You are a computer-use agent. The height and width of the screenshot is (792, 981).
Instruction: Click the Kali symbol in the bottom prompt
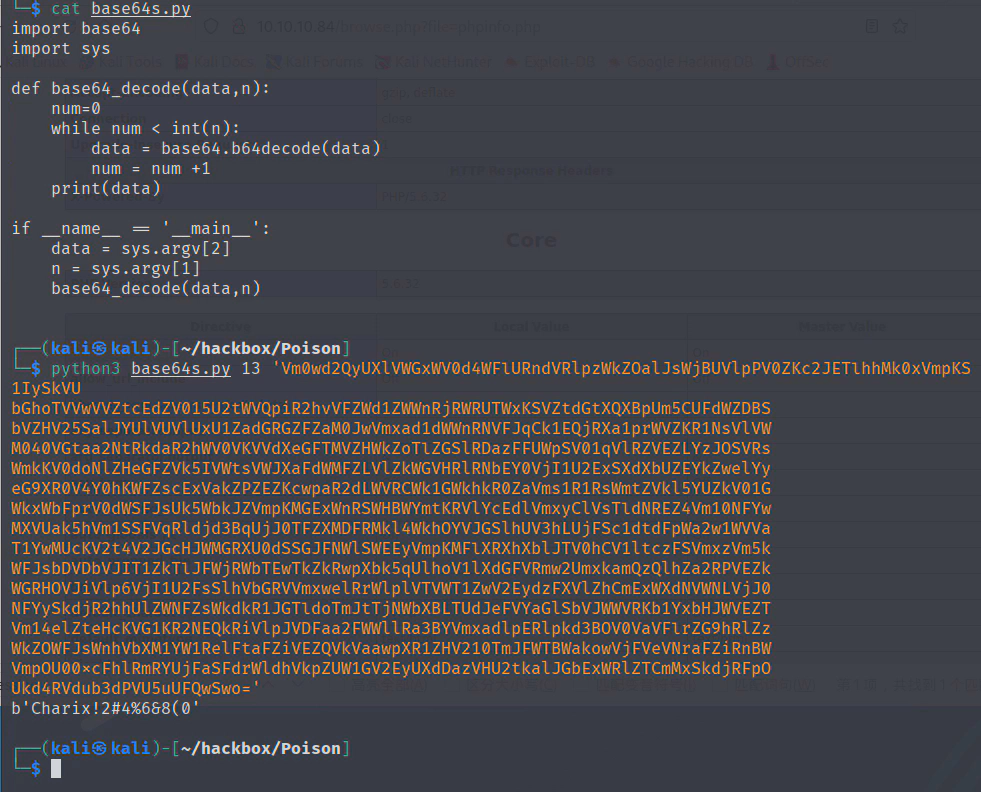pyautogui.click(x=99, y=748)
